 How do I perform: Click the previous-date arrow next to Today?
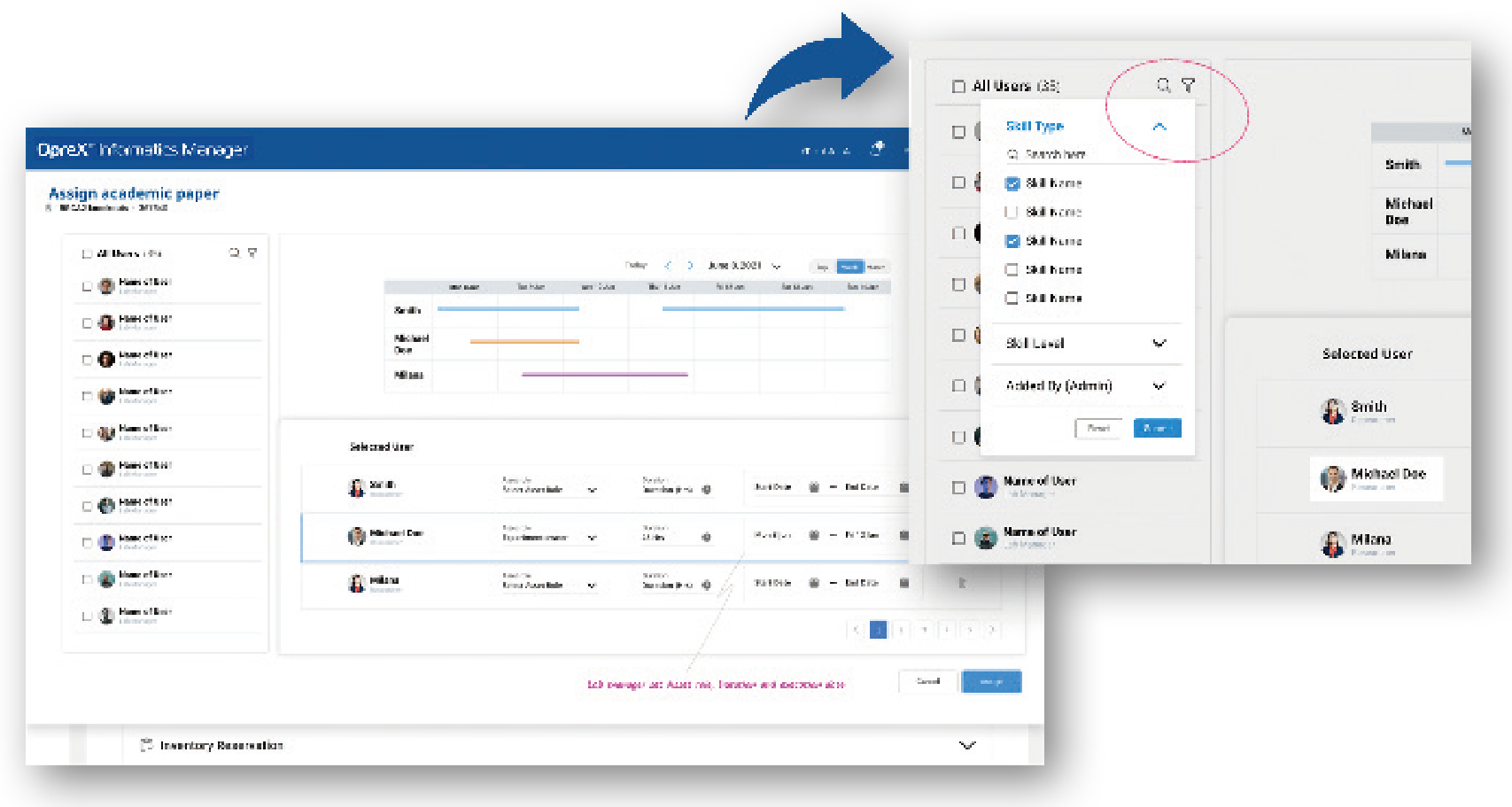(668, 266)
